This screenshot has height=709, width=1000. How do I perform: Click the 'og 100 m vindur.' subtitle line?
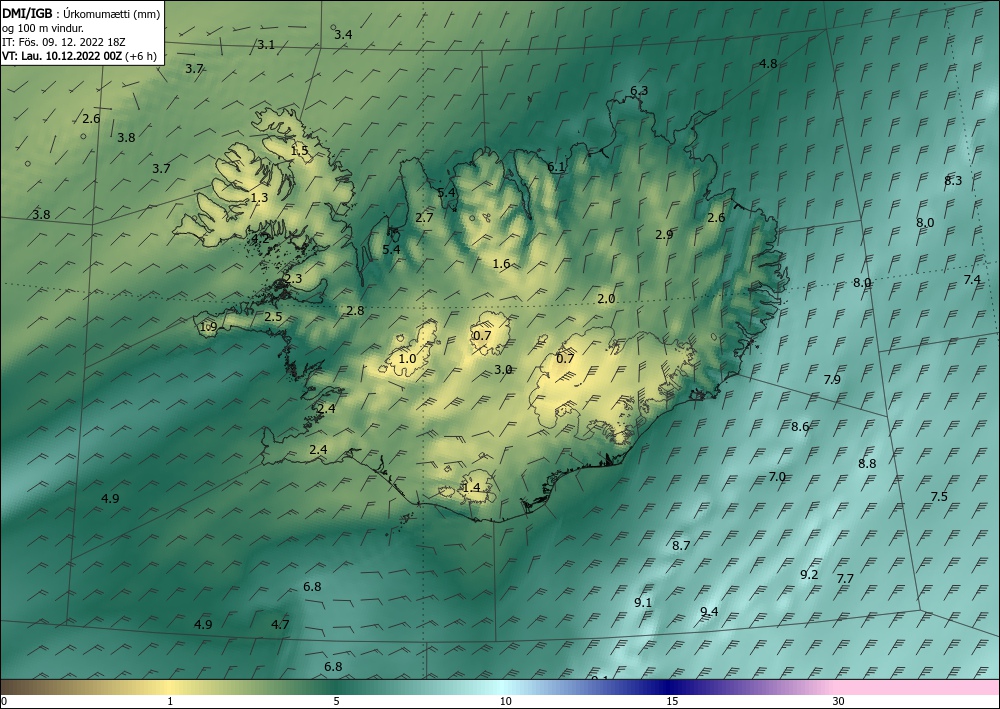click(x=43, y=27)
